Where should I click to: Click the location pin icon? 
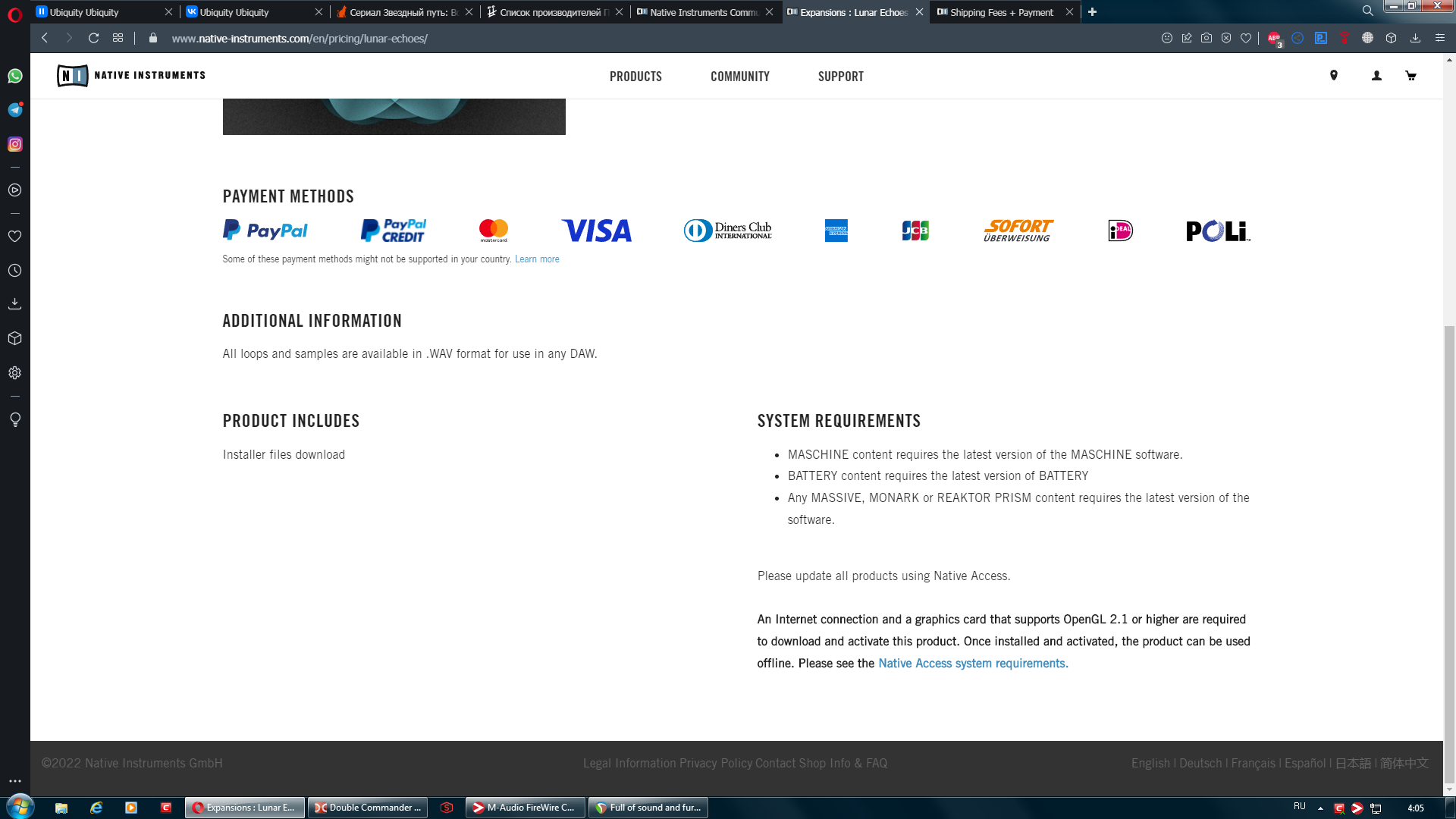coord(1334,75)
